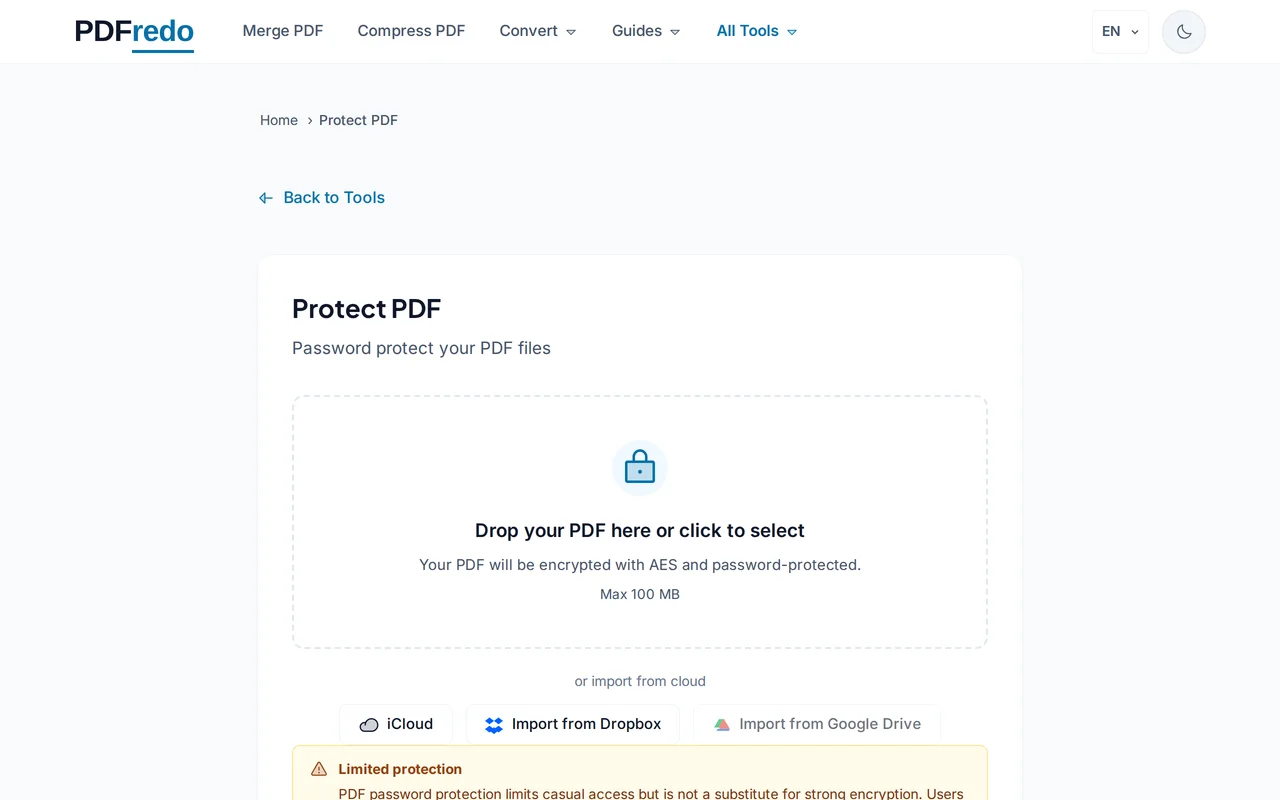Click the warning triangle in Limited protection notice
The width and height of the screenshot is (1280, 800).
pyautogui.click(x=318, y=768)
